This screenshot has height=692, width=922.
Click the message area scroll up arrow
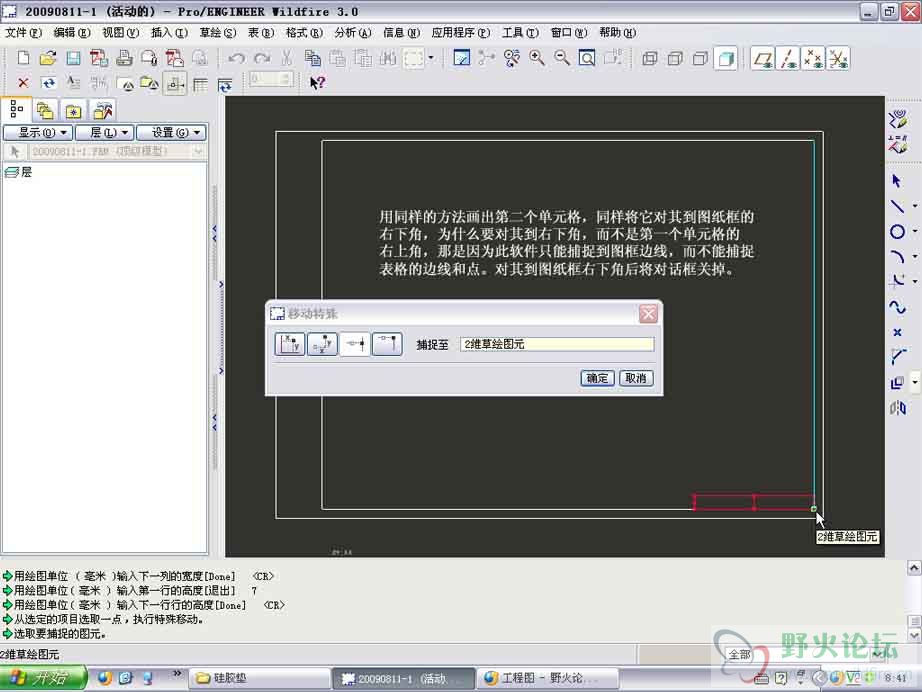914,567
